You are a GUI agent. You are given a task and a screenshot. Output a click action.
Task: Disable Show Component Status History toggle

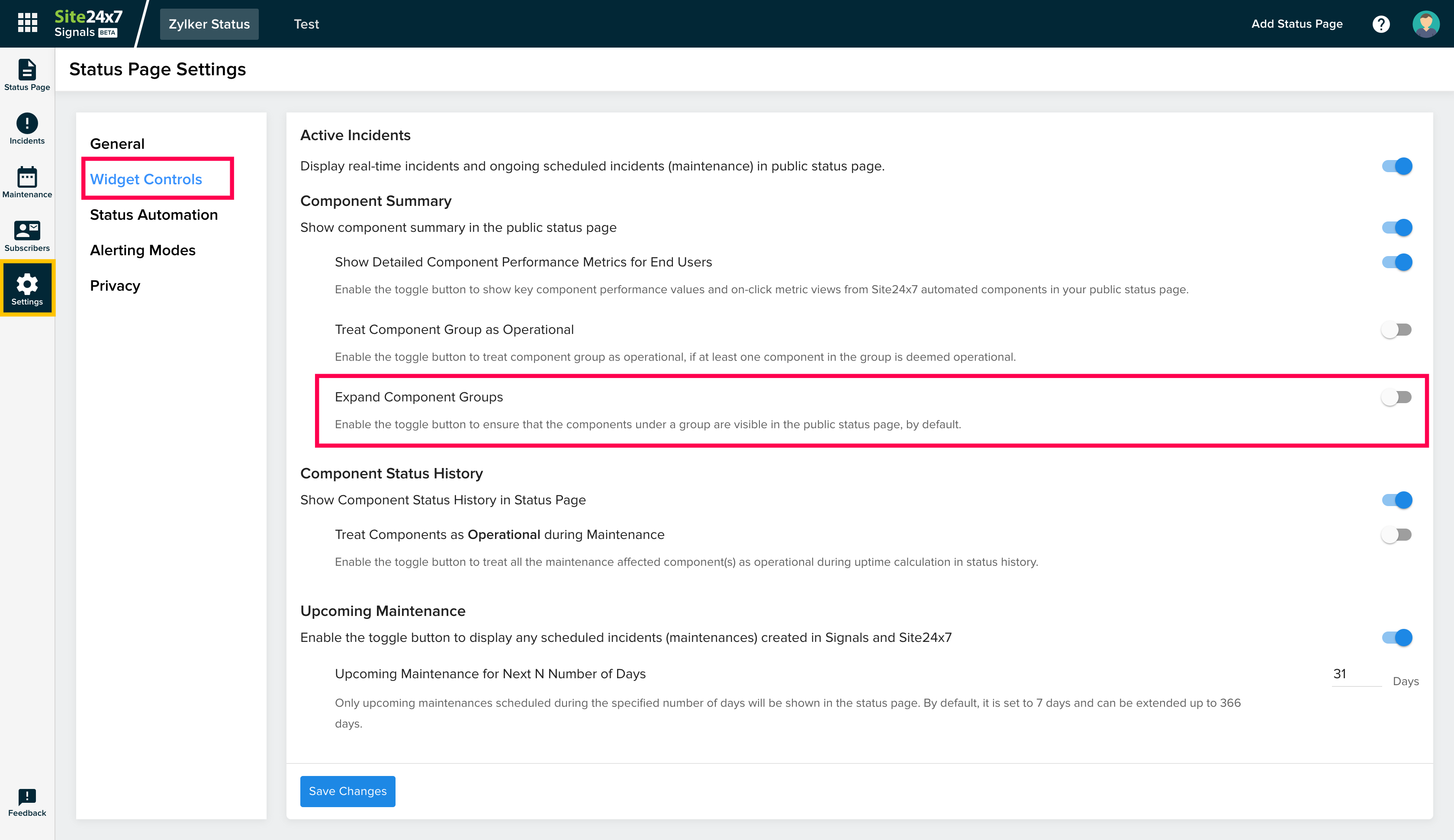(1396, 500)
